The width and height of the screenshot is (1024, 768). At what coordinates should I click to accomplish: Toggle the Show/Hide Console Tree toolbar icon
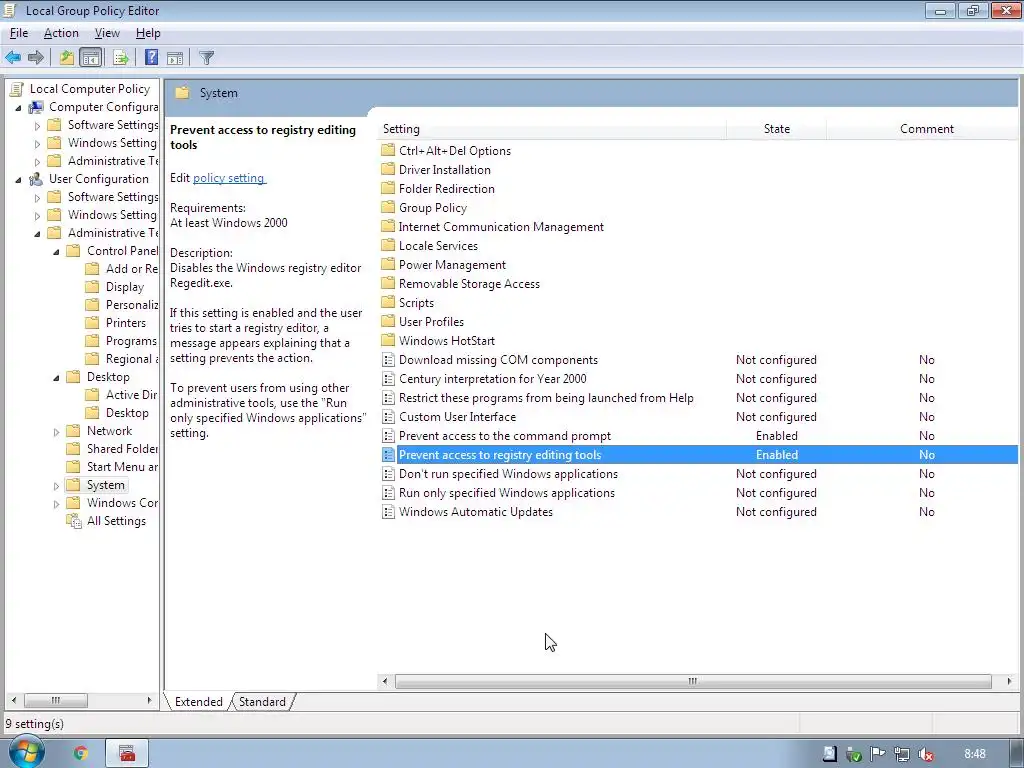pyautogui.click(x=91, y=57)
